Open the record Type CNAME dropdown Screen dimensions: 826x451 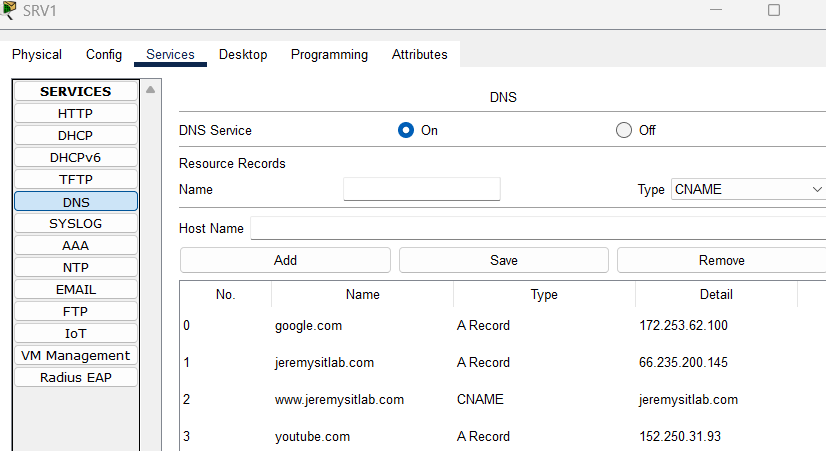pos(747,189)
